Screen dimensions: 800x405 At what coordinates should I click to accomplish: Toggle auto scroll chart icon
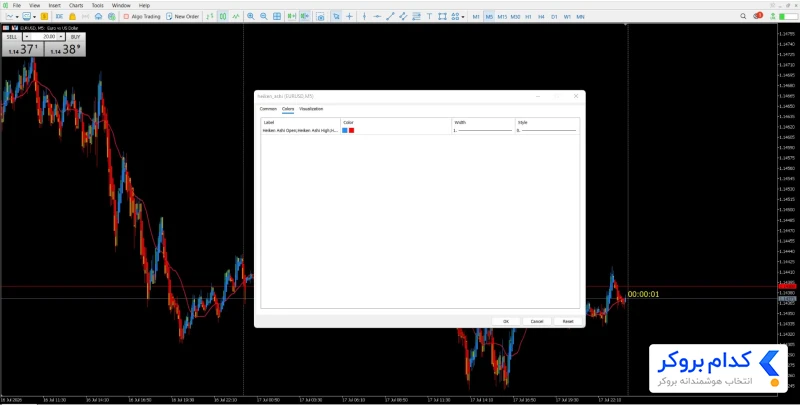coord(292,16)
